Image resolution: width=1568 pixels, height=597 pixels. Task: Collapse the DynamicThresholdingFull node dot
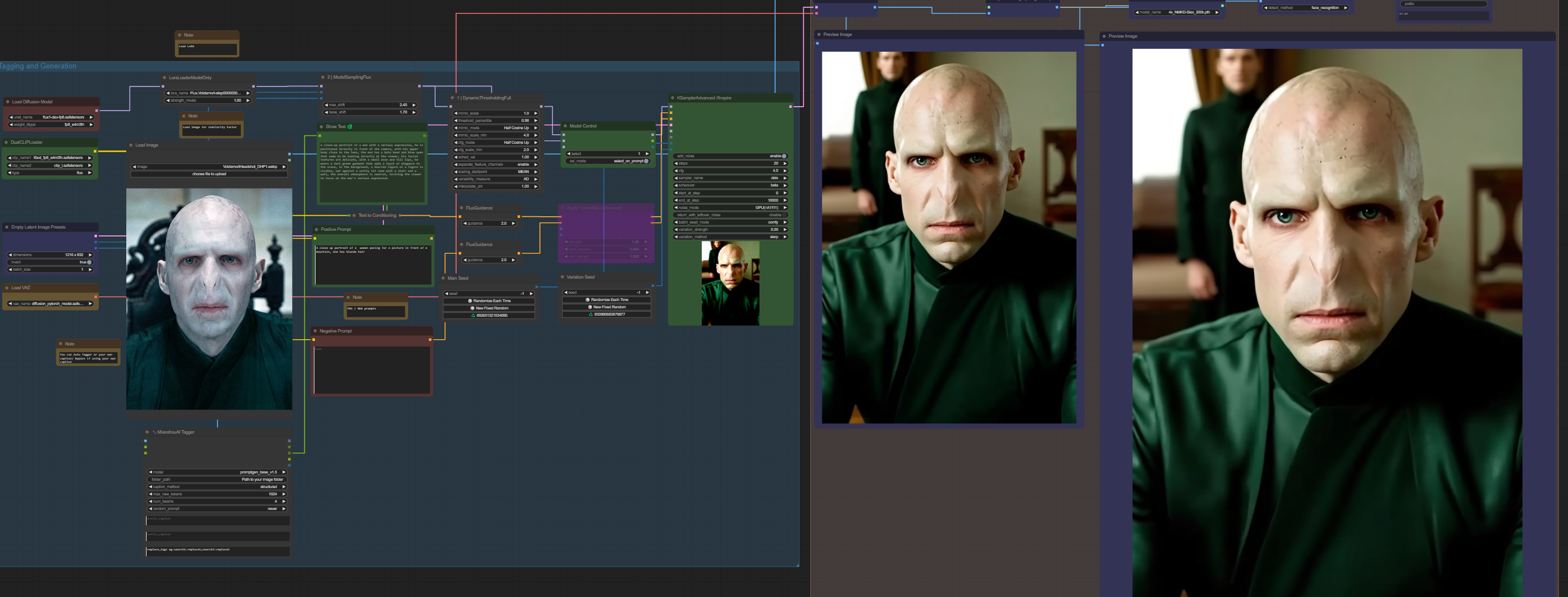(x=452, y=98)
